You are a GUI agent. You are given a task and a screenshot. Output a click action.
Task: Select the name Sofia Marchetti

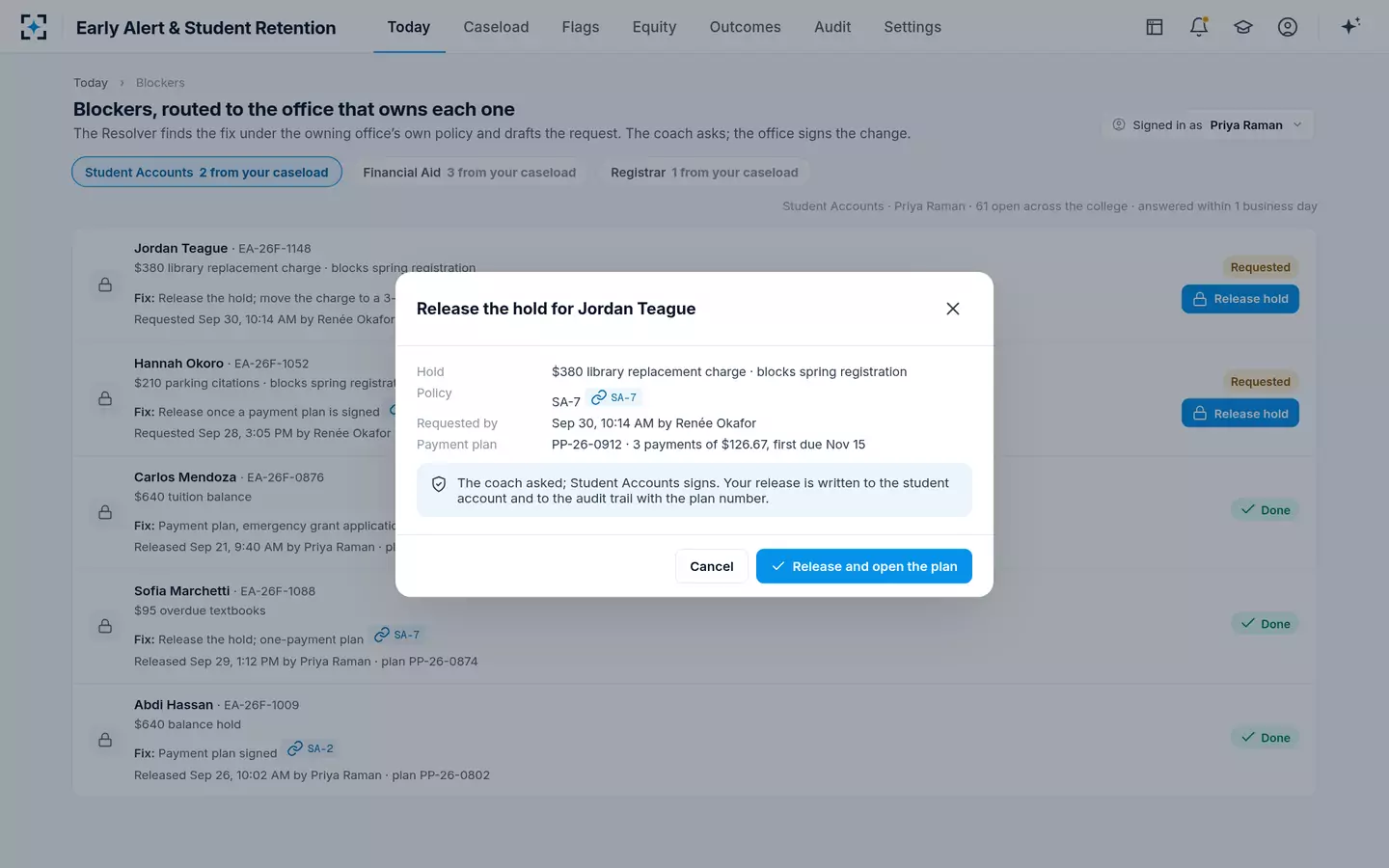(x=182, y=591)
